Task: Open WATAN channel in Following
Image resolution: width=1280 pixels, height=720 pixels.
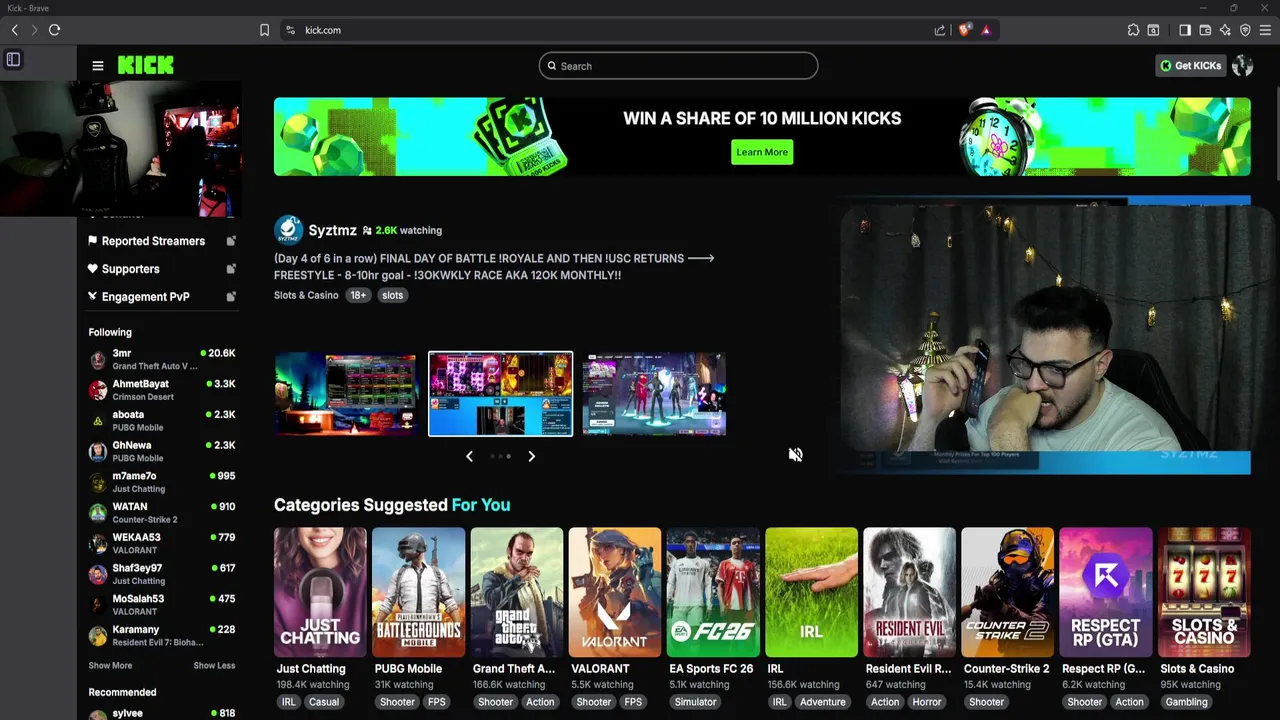Action: point(161,513)
